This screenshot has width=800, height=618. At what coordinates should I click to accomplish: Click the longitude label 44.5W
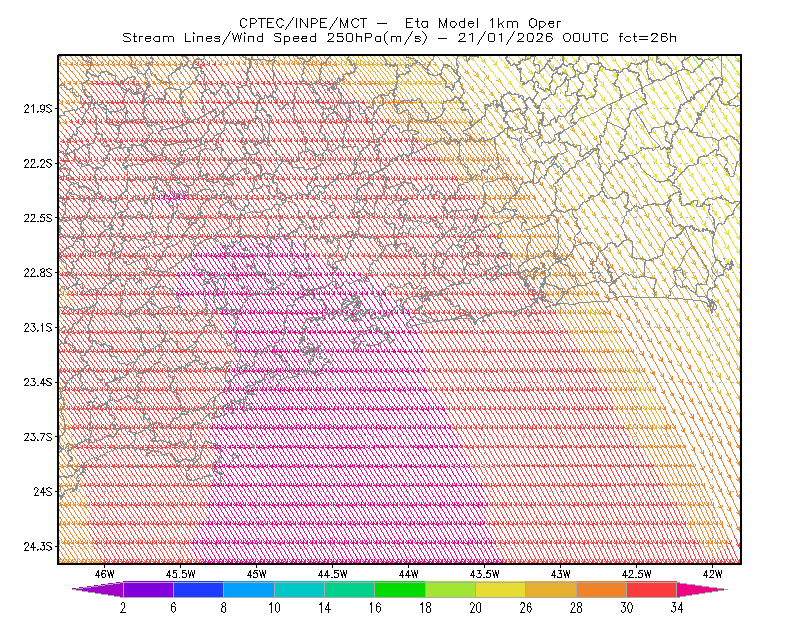pos(333,574)
